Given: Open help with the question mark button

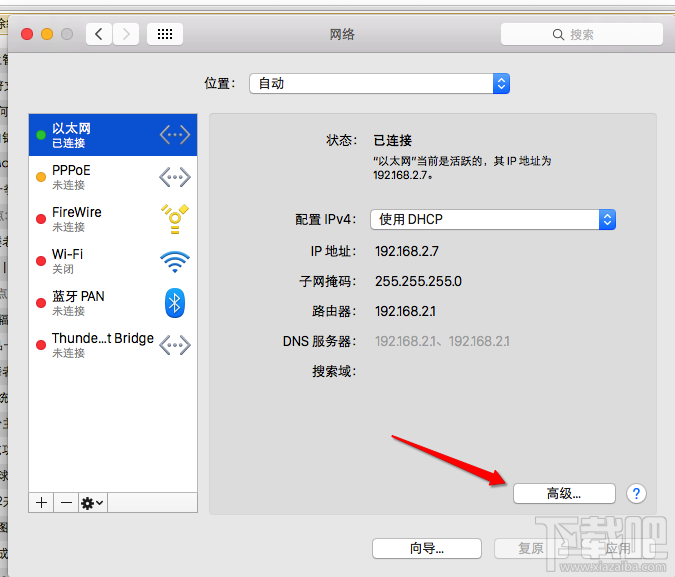Looking at the screenshot, I should click(x=636, y=493).
